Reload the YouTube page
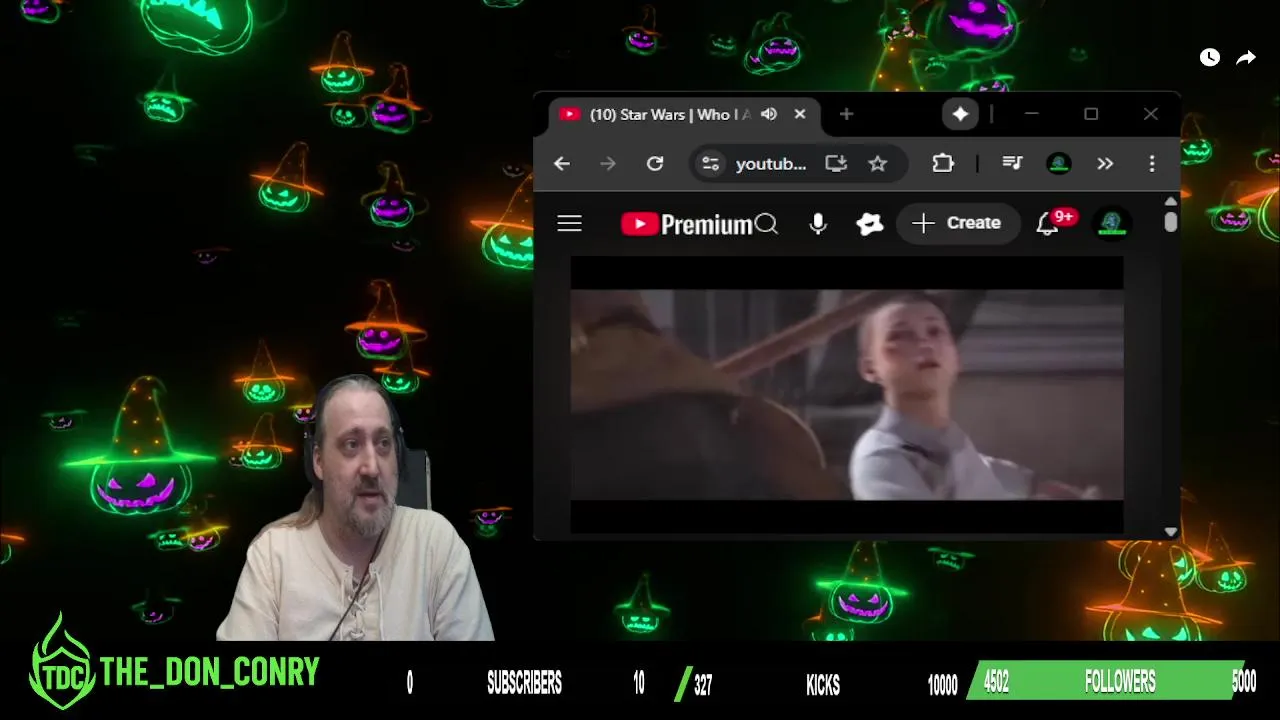This screenshot has height=720, width=1280. tap(655, 164)
